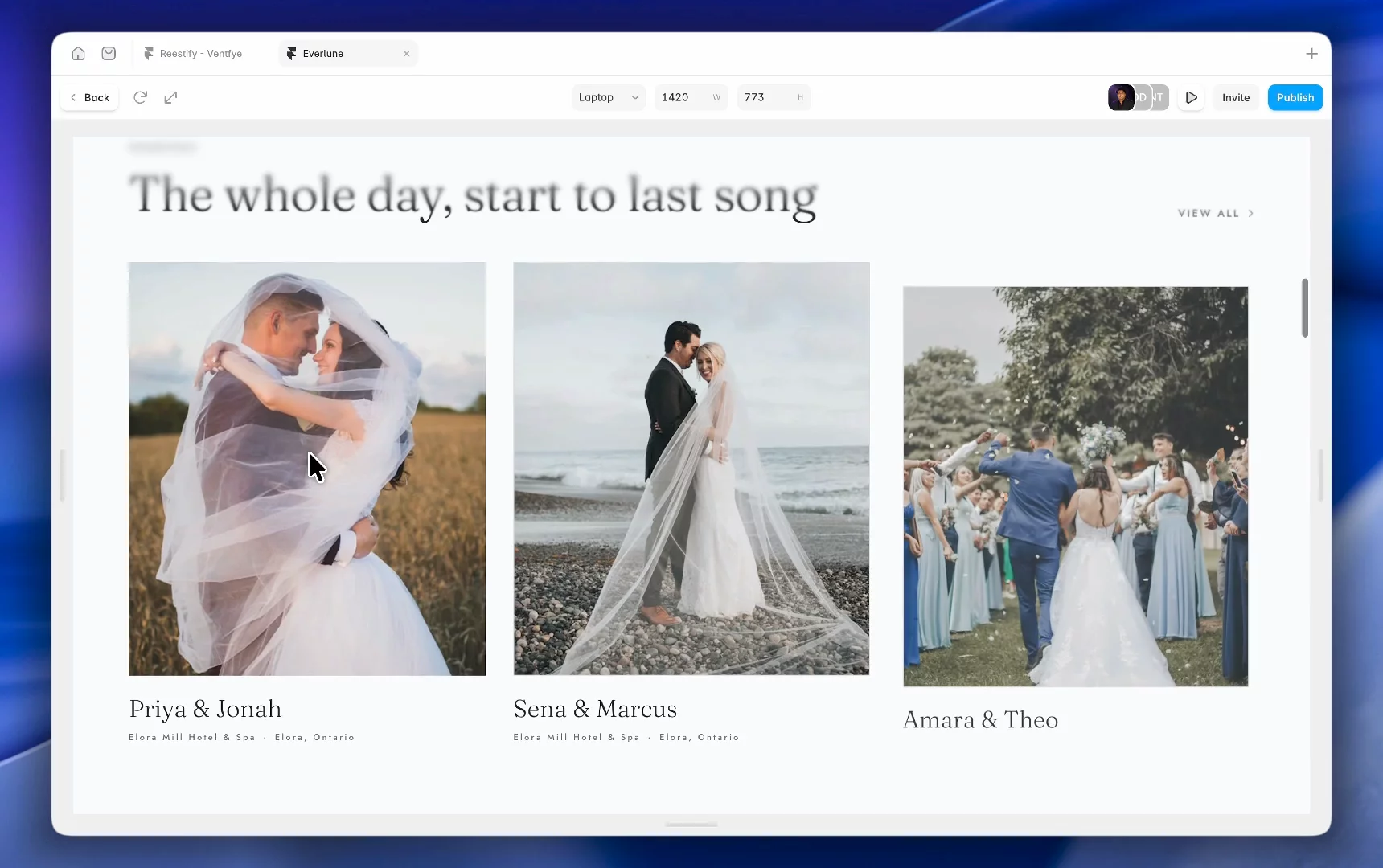The height and width of the screenshot is (868, 1383).
Task: Edit the 773 height field
Action: (x=774, y=97)
